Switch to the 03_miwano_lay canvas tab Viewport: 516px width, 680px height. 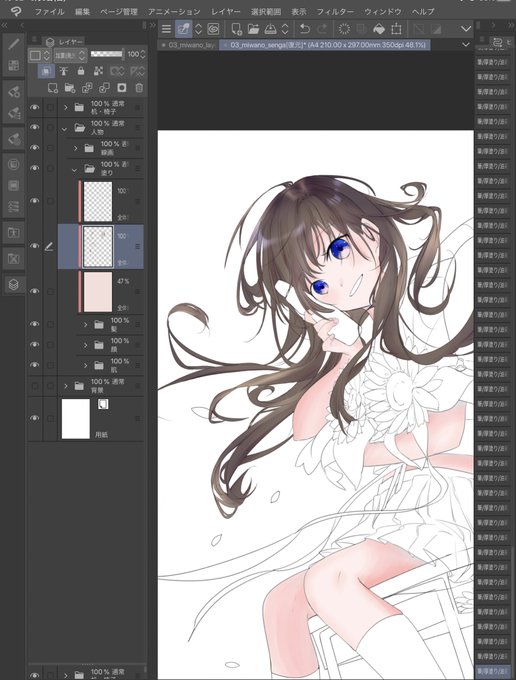pos(189,45)
